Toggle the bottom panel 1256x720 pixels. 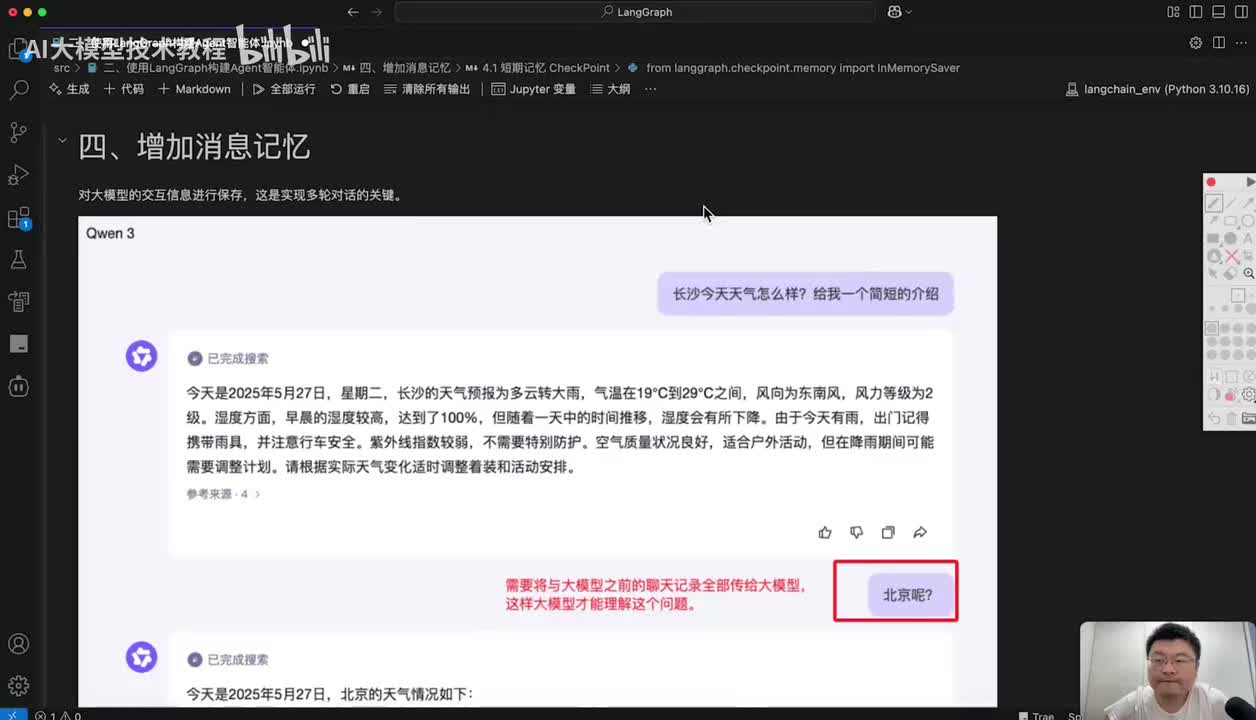point(1217,12)
